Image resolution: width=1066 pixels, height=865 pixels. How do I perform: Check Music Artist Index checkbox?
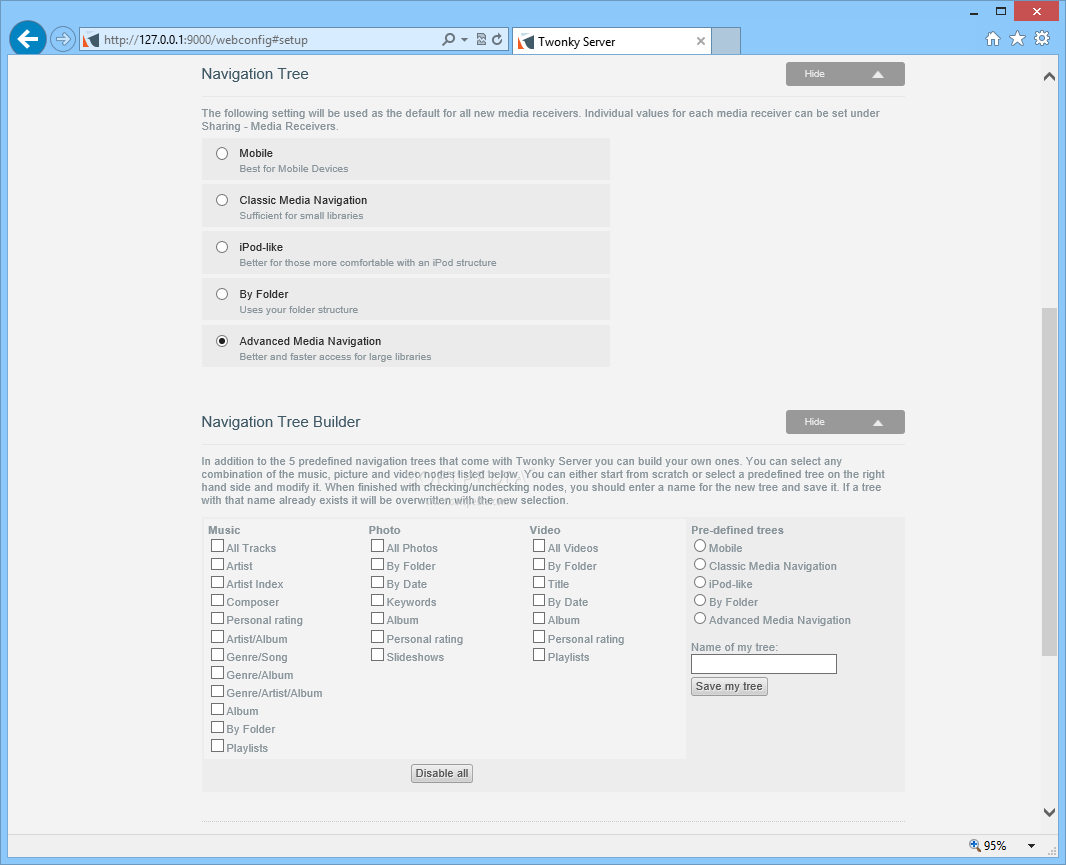tap(218, 582)
